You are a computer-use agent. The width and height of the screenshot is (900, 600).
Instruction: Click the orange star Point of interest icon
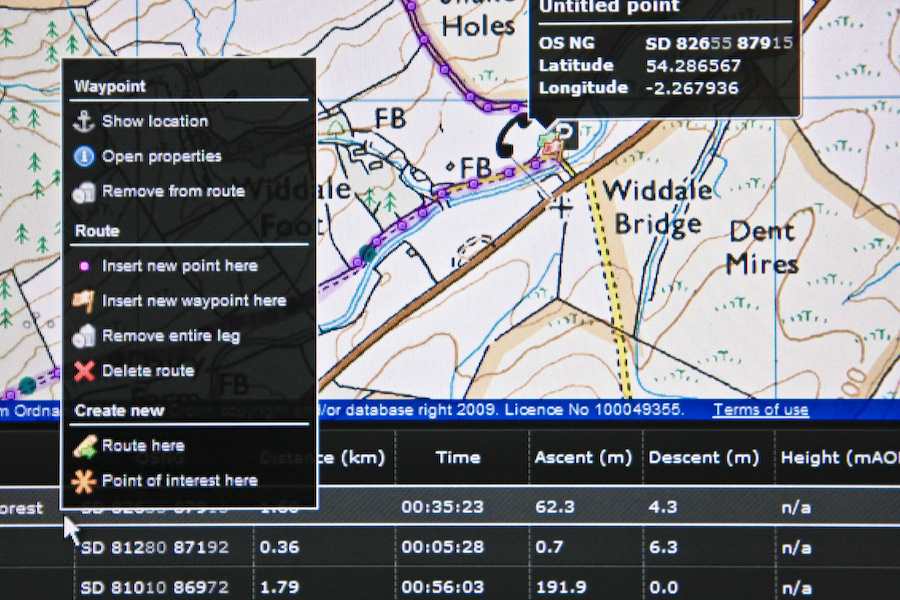coord(84,481)
